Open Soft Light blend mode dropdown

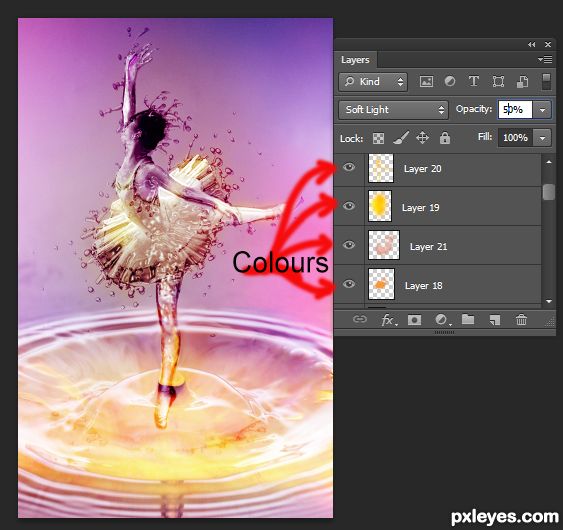tap(393, 110)
